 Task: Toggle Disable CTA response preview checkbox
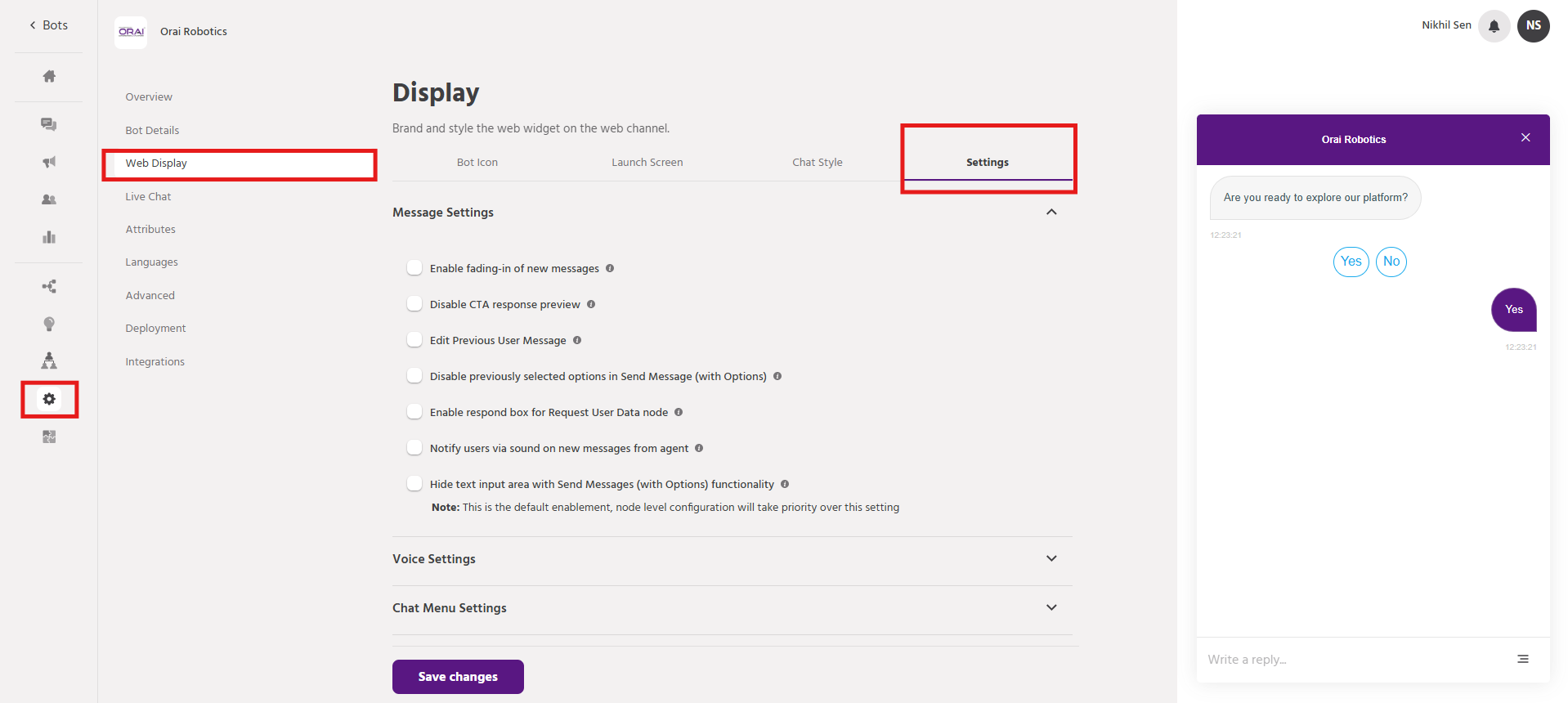pyautogui.click(x=414, y=304)
